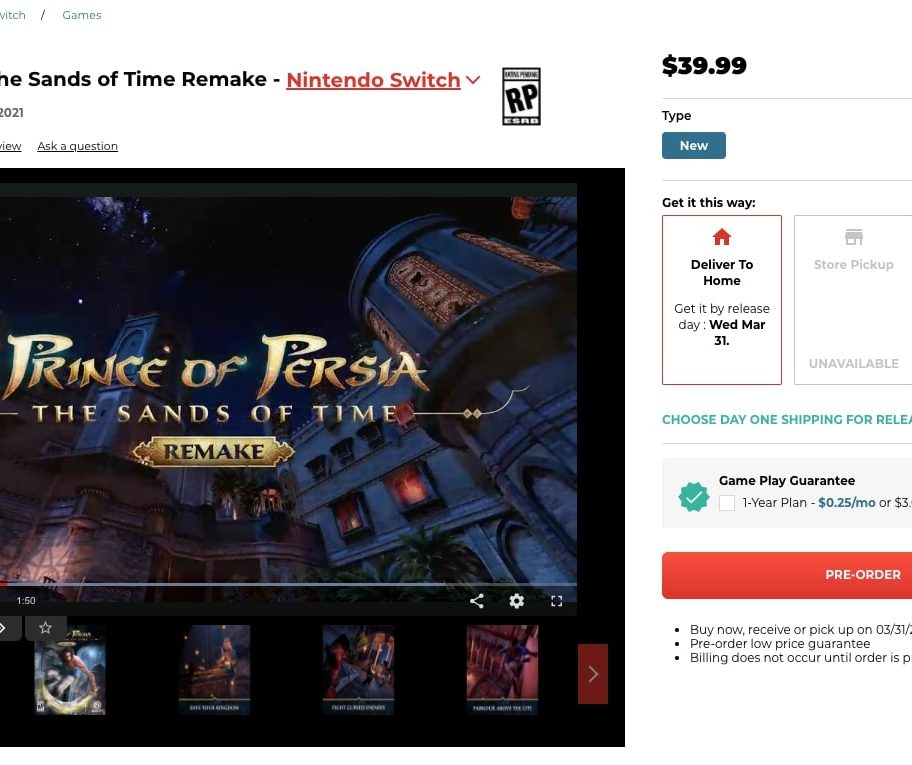912x765 pixels.
Task: Click the ESRB RP rating icon
Action: point(521,97)
